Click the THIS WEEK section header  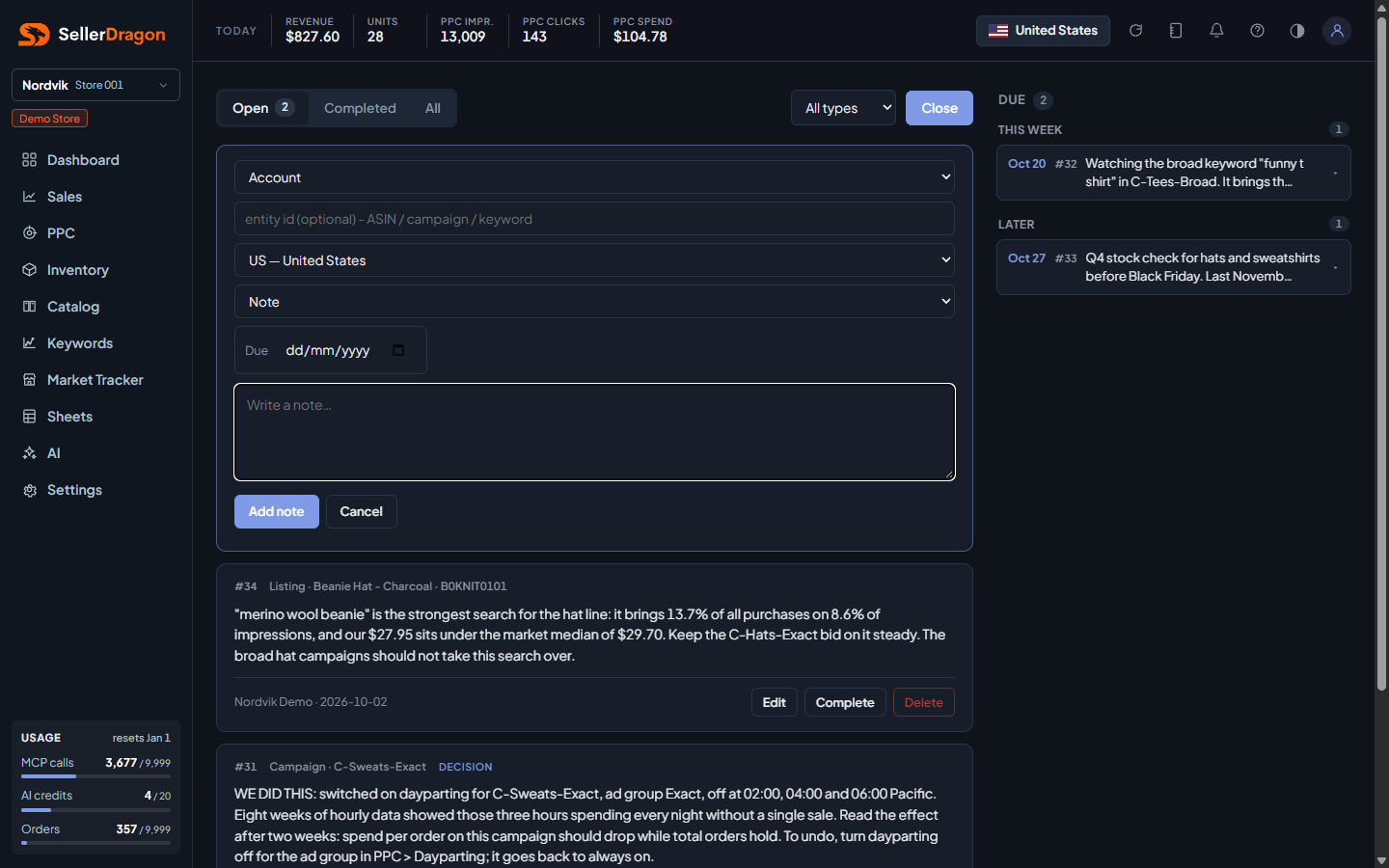pyautogui.click(x=1030, y=130)
